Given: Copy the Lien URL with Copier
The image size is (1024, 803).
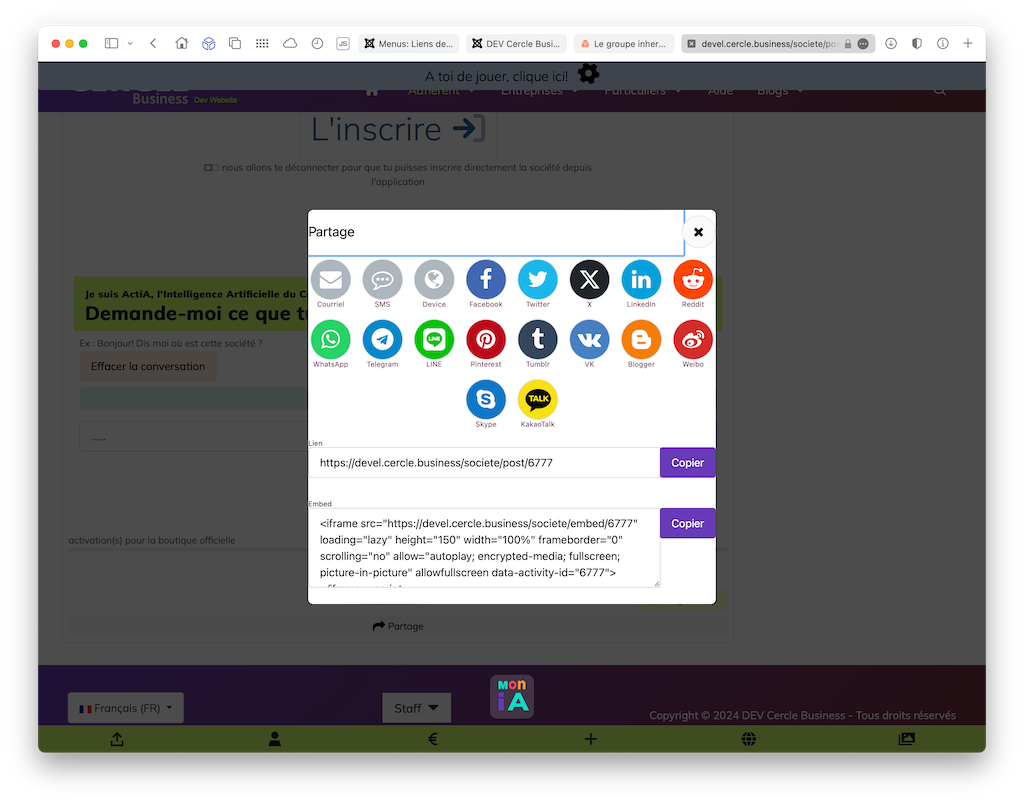Looking at the screenshot, I should point(688,463).
